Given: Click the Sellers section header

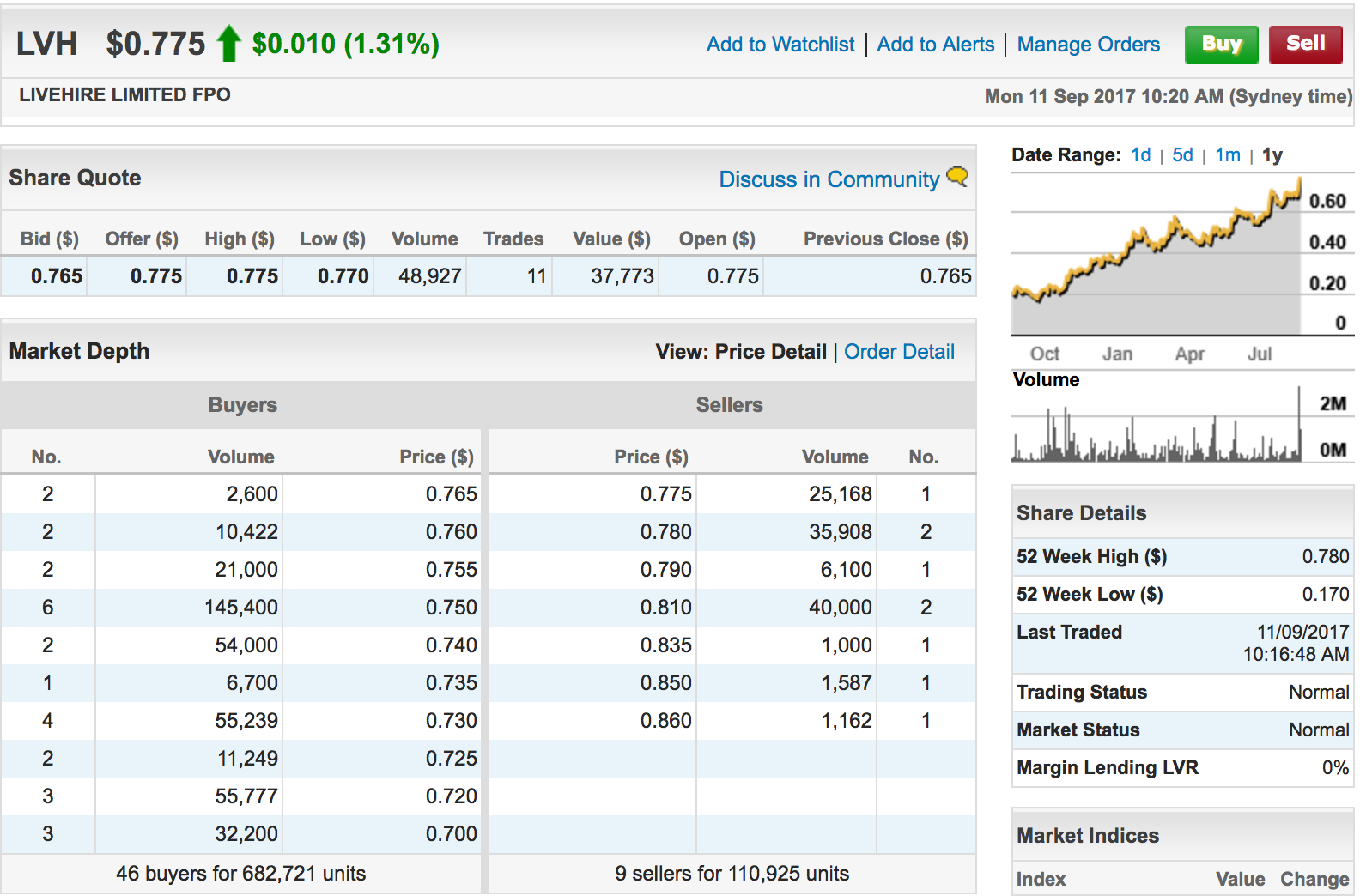Looking at the screenshot, I should pyautogui.click(x=729, y=405).
